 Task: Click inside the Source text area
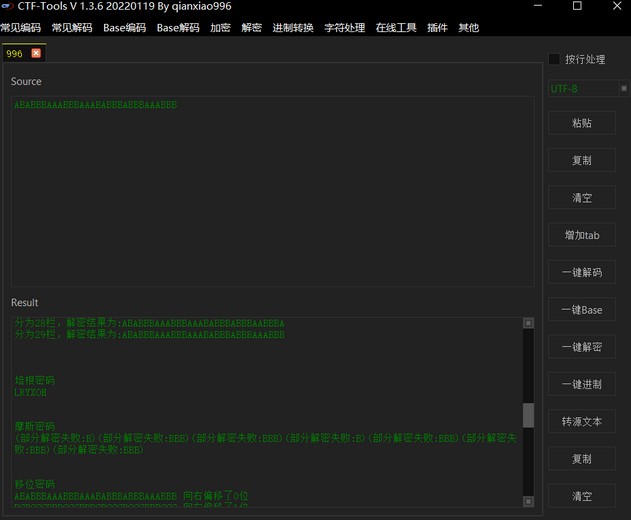pos(270,190)
